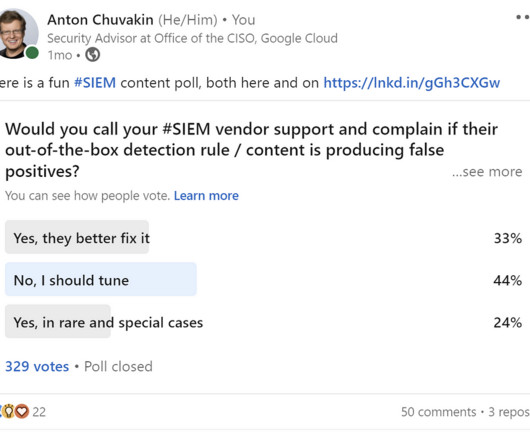530x442 pixels.
Task: Open the 22 reactions count
Action: tap(39, 412)
